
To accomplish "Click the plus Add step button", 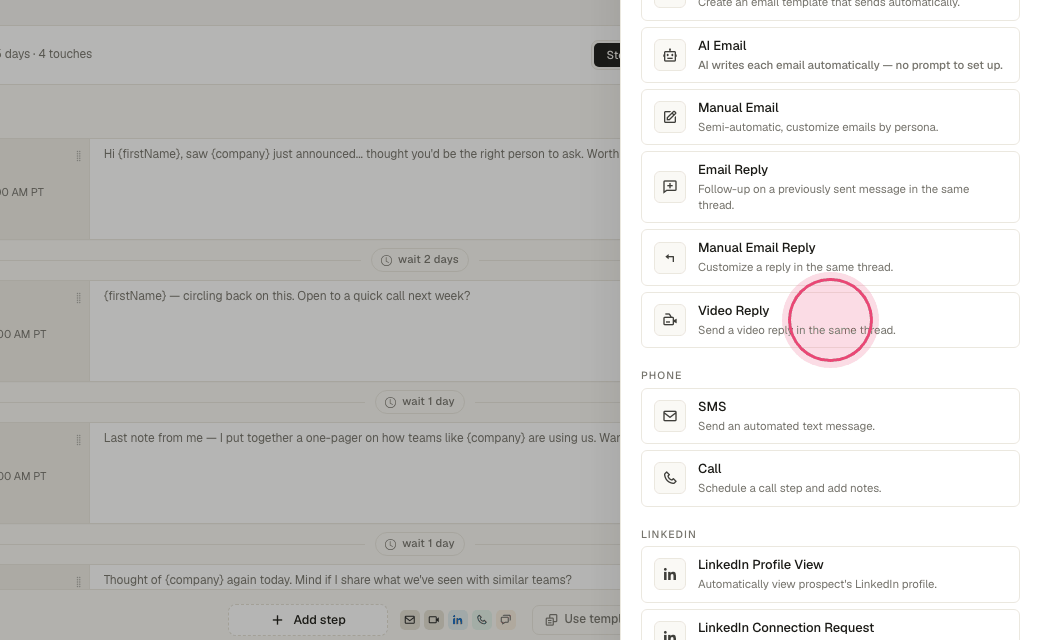I will 308,619.
